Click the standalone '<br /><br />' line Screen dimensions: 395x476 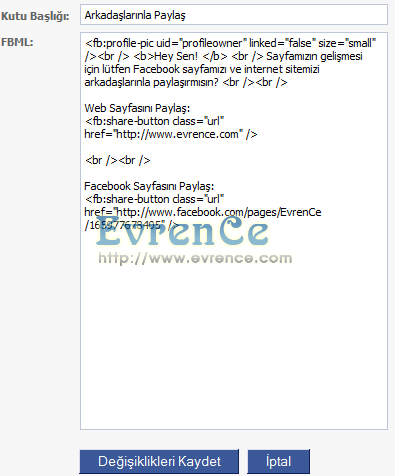click(x=118, y=160)
